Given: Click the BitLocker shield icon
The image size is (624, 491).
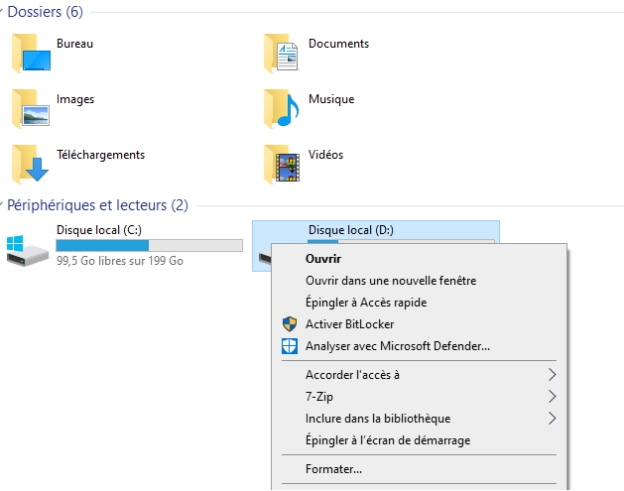Looking at the screenshot, I should (289, 324).
